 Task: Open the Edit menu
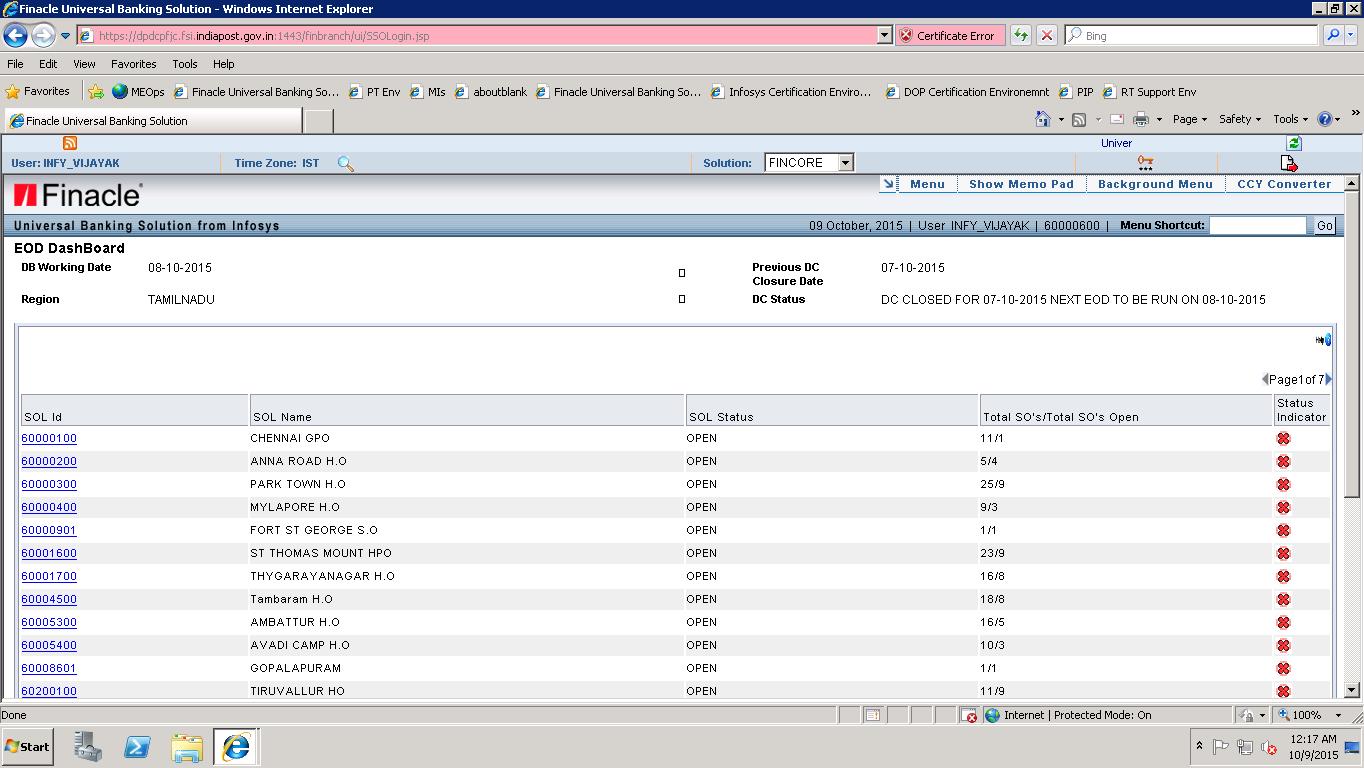click(x=48, y=64)
